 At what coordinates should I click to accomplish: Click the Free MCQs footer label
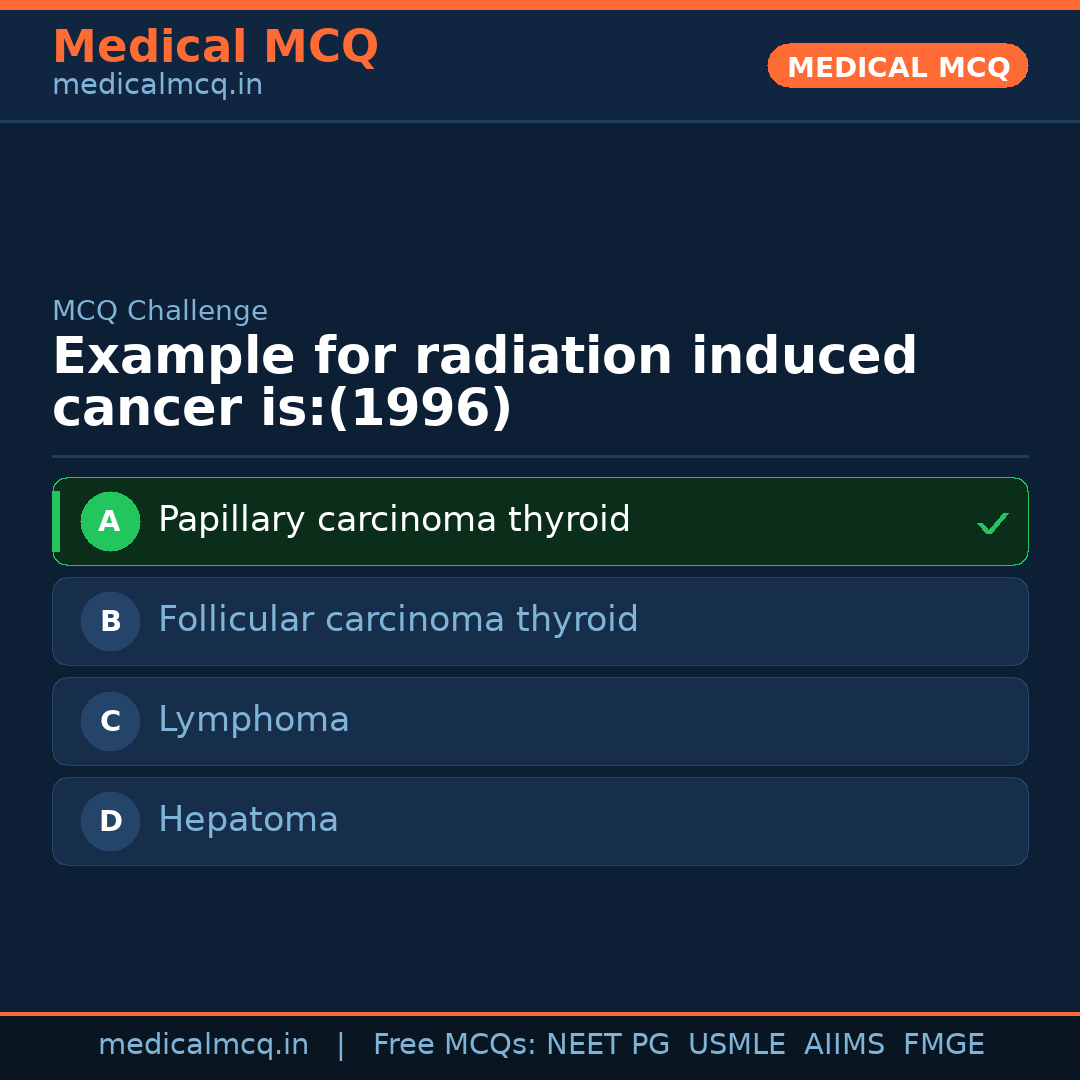tap(454, 1045)
